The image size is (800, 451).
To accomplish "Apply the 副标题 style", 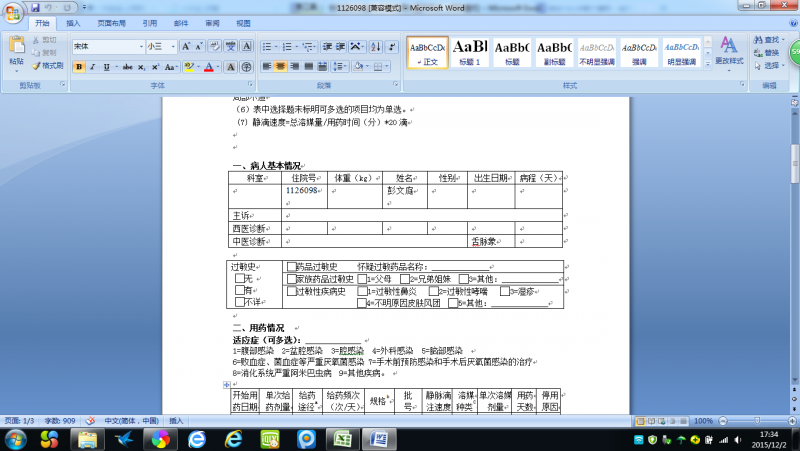I will (554, 52).
